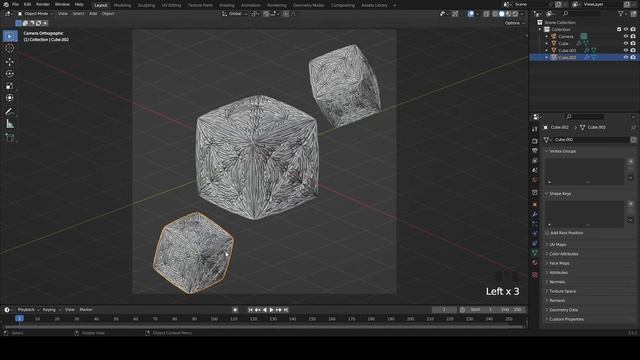Open the Object Mode dropdown

click(x=36, y=14)
